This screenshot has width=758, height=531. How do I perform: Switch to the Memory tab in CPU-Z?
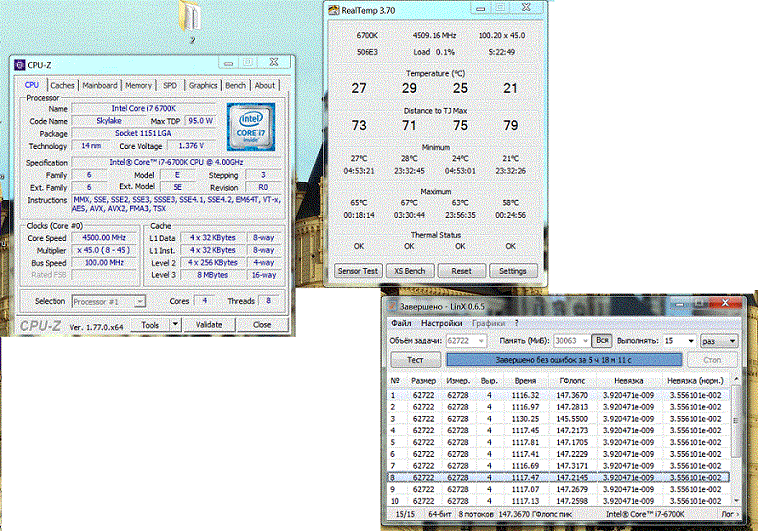(x=138, y=86)
